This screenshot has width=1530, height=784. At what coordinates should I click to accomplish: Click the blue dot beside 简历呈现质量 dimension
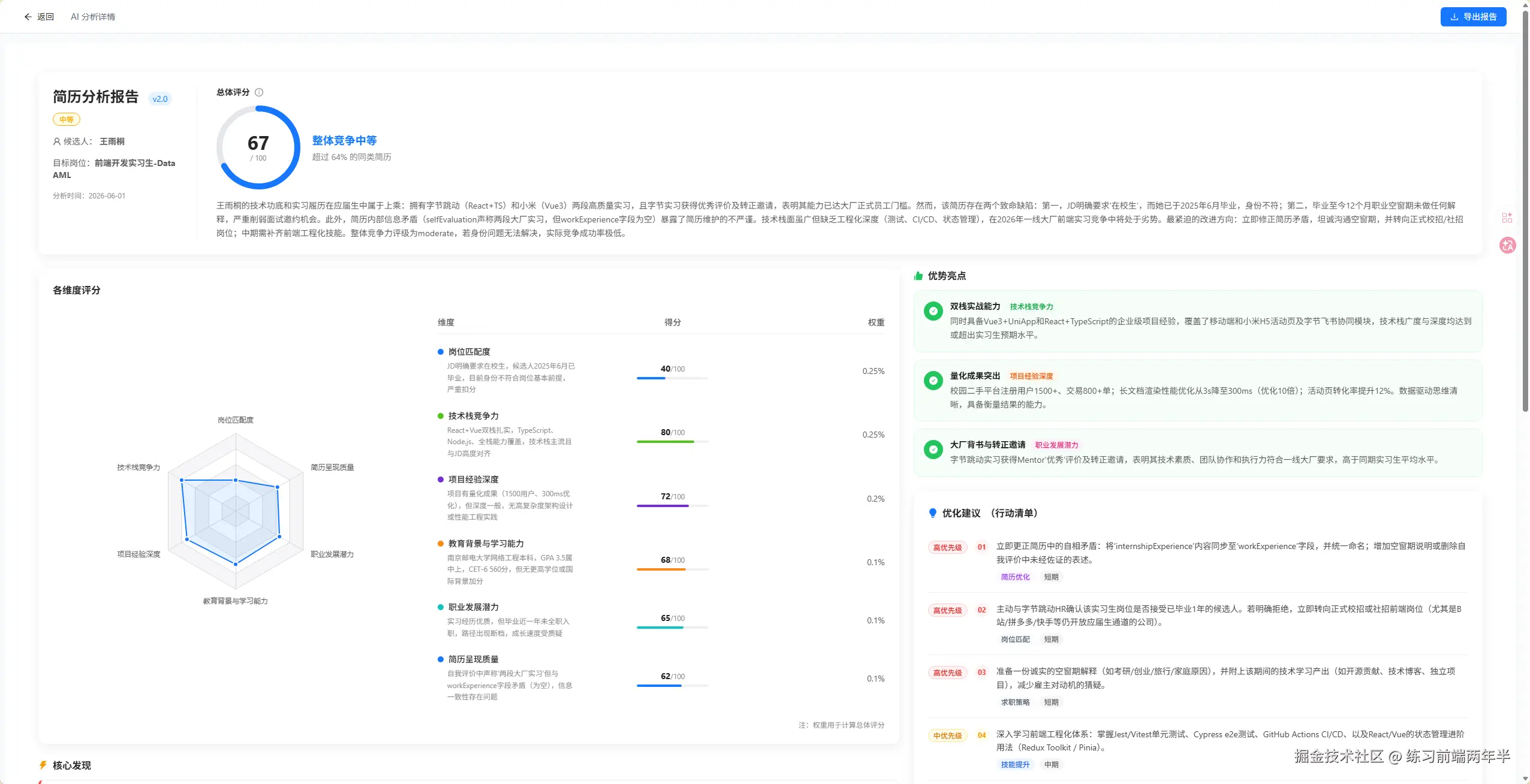441,659
